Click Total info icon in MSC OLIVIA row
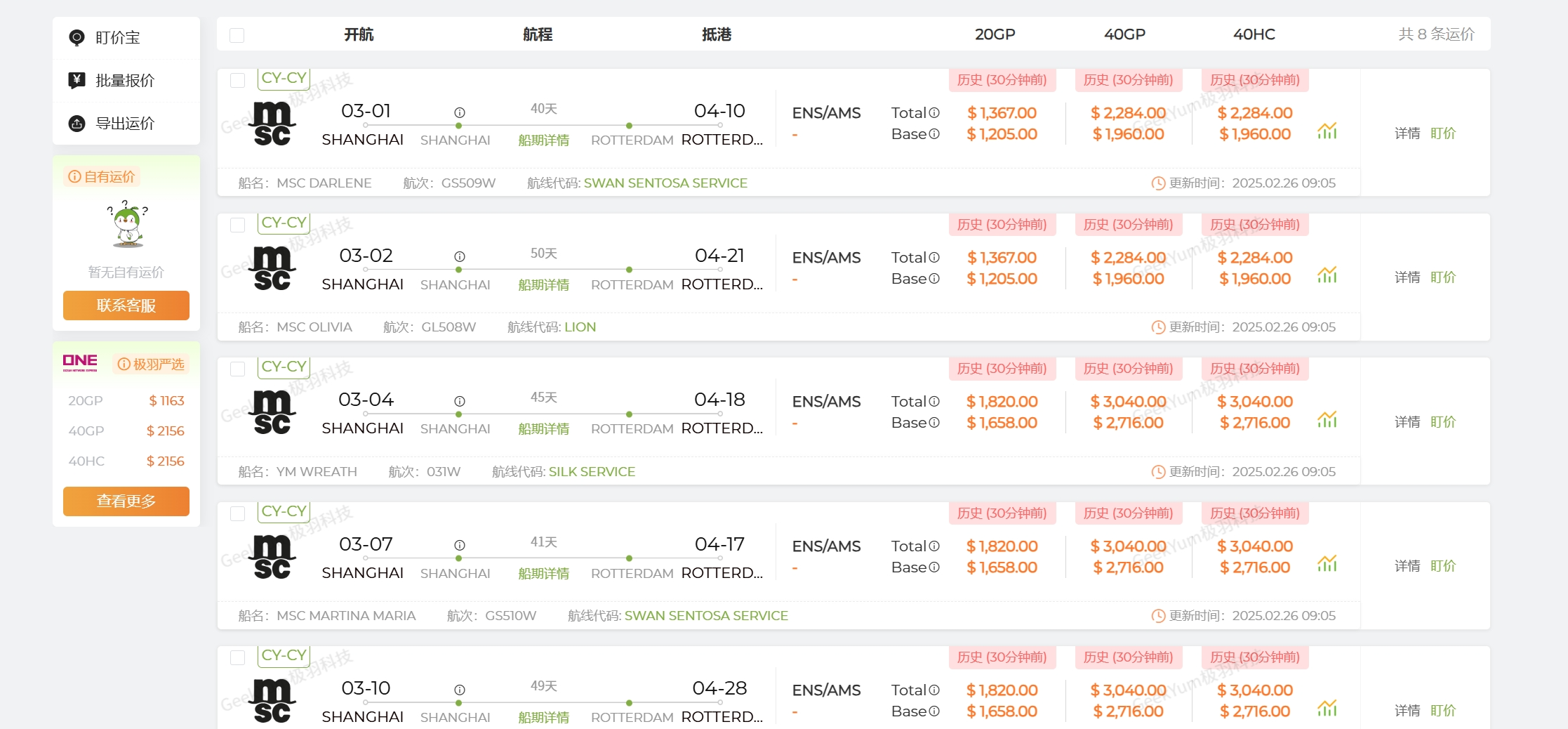 pos(934,258)
